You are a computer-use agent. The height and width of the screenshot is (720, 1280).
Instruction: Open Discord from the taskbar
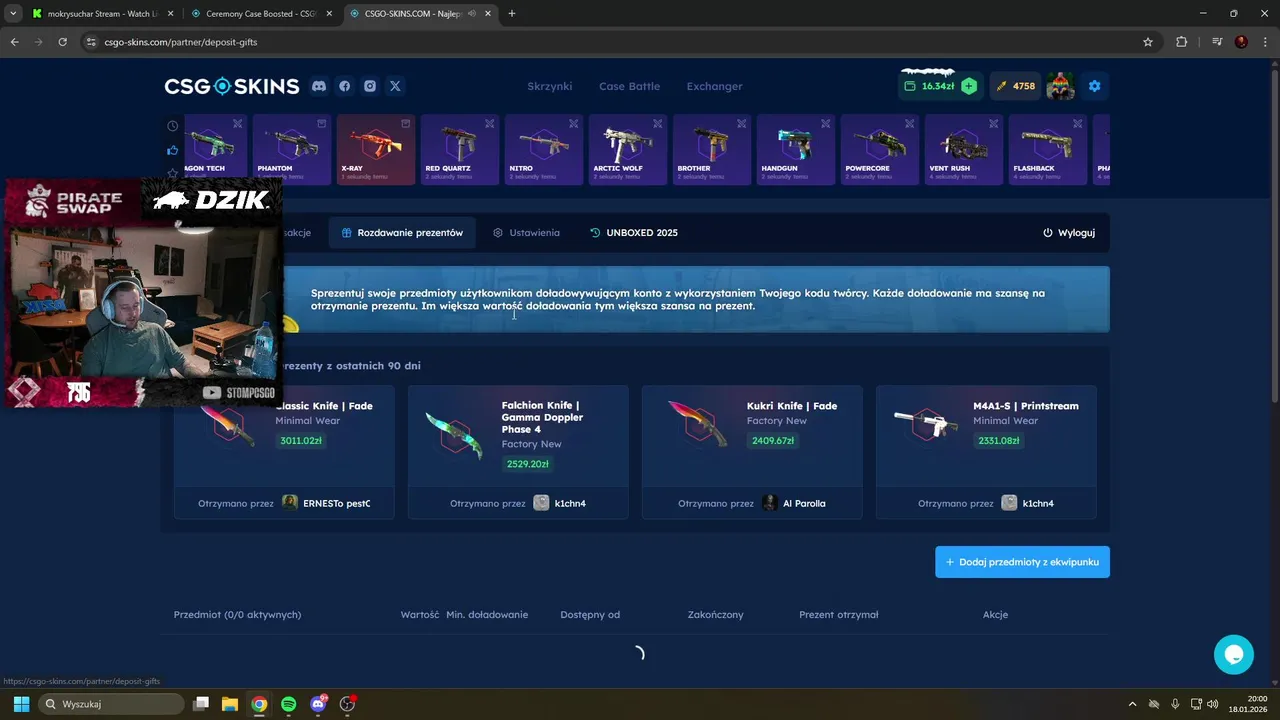click(318, 704)
